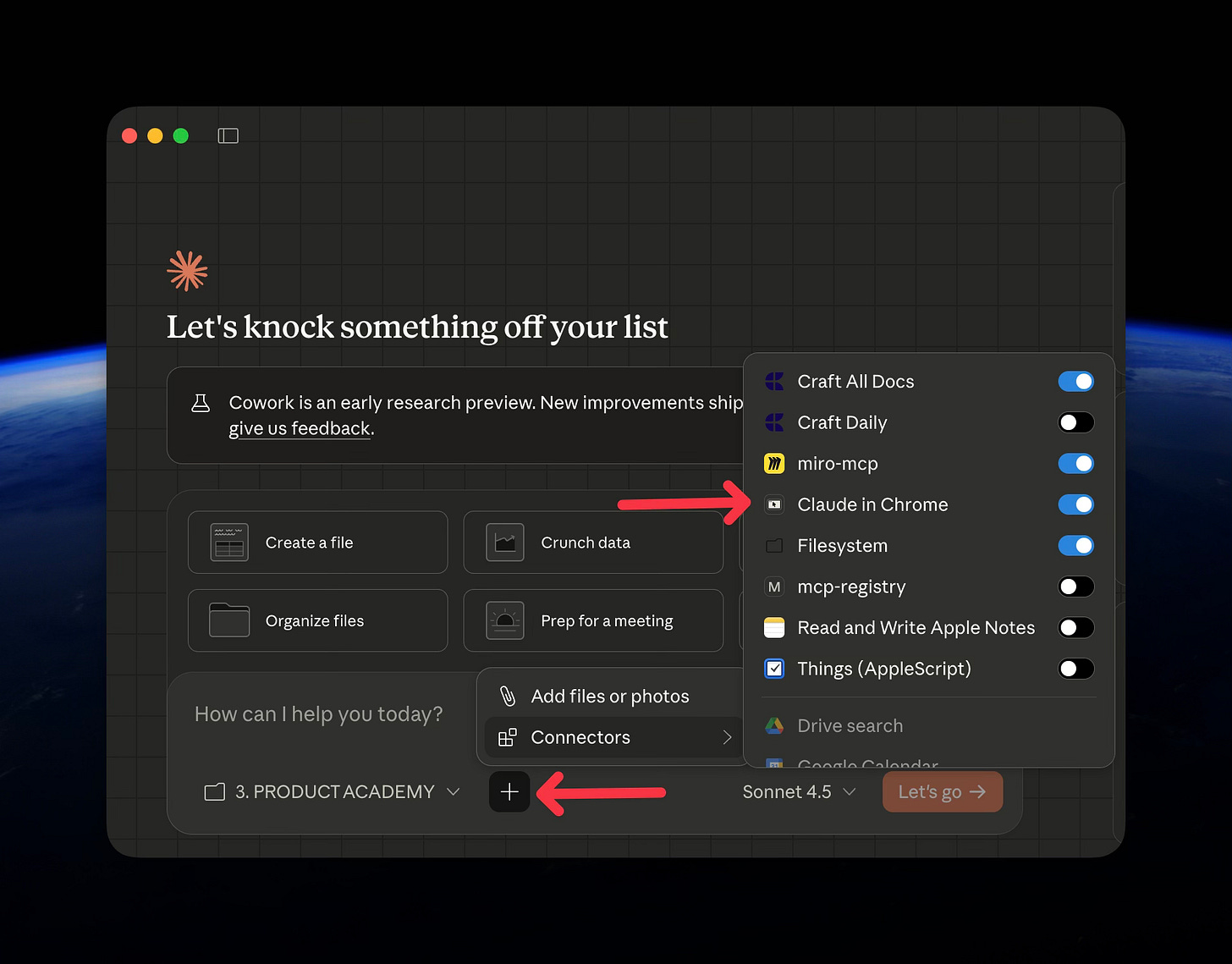Click the Organize files folder icon
1232x964 pixels.
(x=229, y=620)
